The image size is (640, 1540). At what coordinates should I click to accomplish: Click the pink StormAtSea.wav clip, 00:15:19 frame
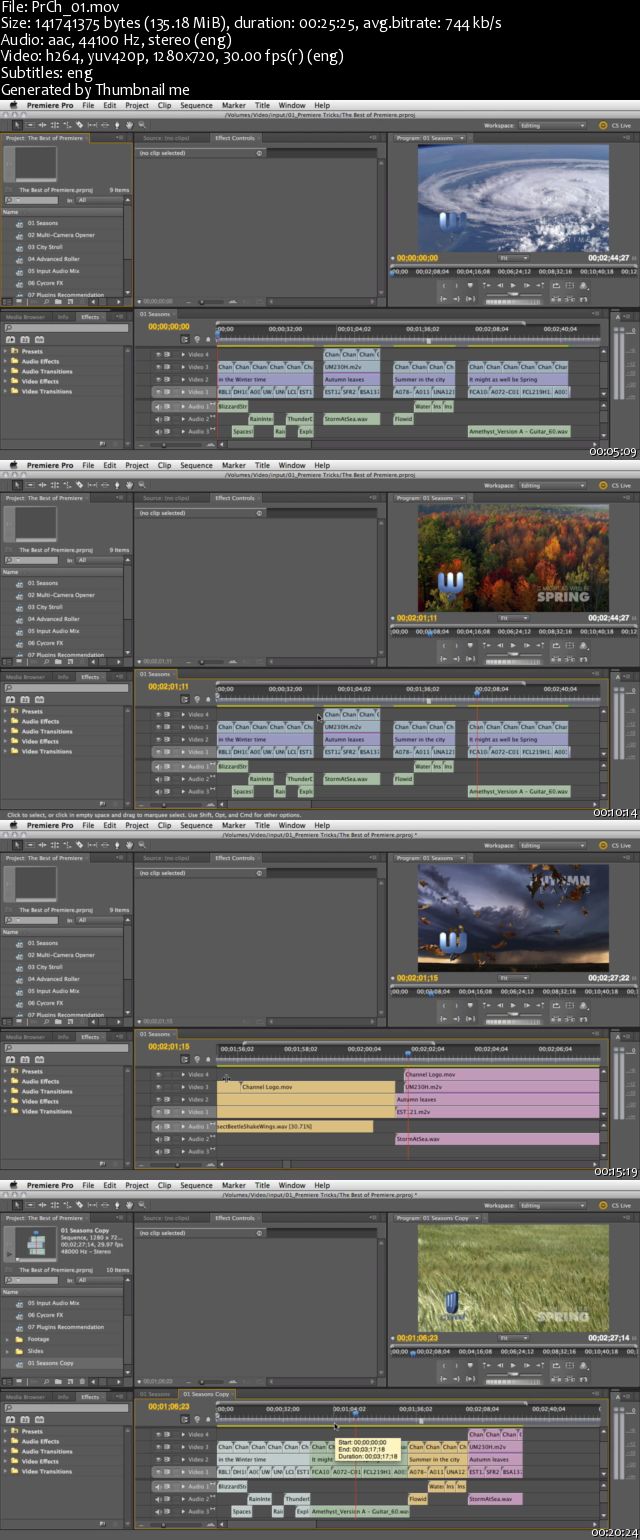(x=498, y=1139)
